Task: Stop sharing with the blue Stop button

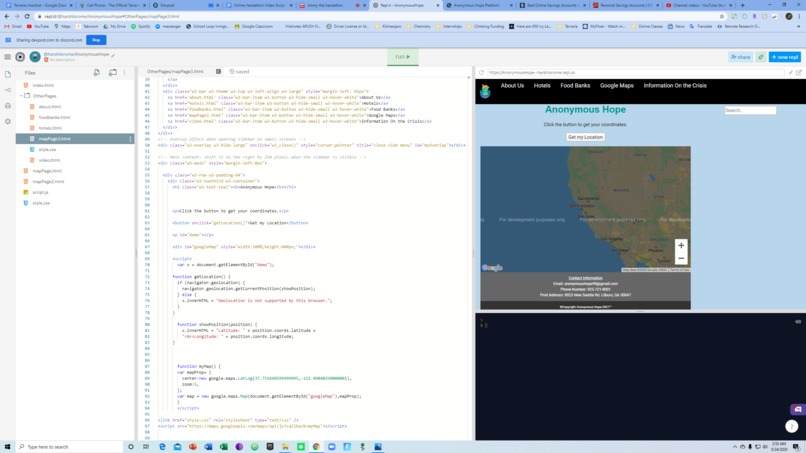Action: pos(96,40)
